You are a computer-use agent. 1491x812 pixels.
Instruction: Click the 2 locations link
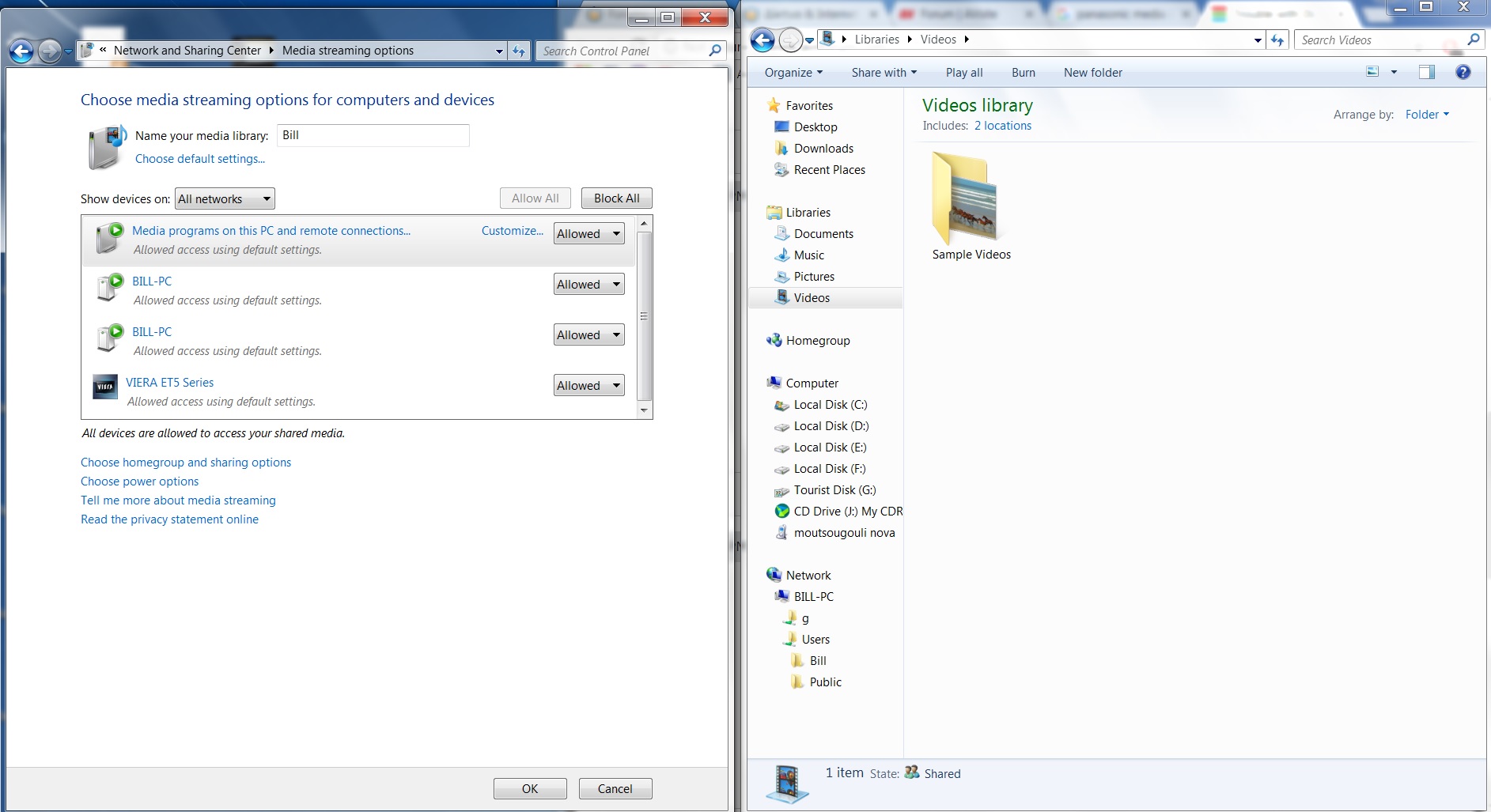(1002, 126)
